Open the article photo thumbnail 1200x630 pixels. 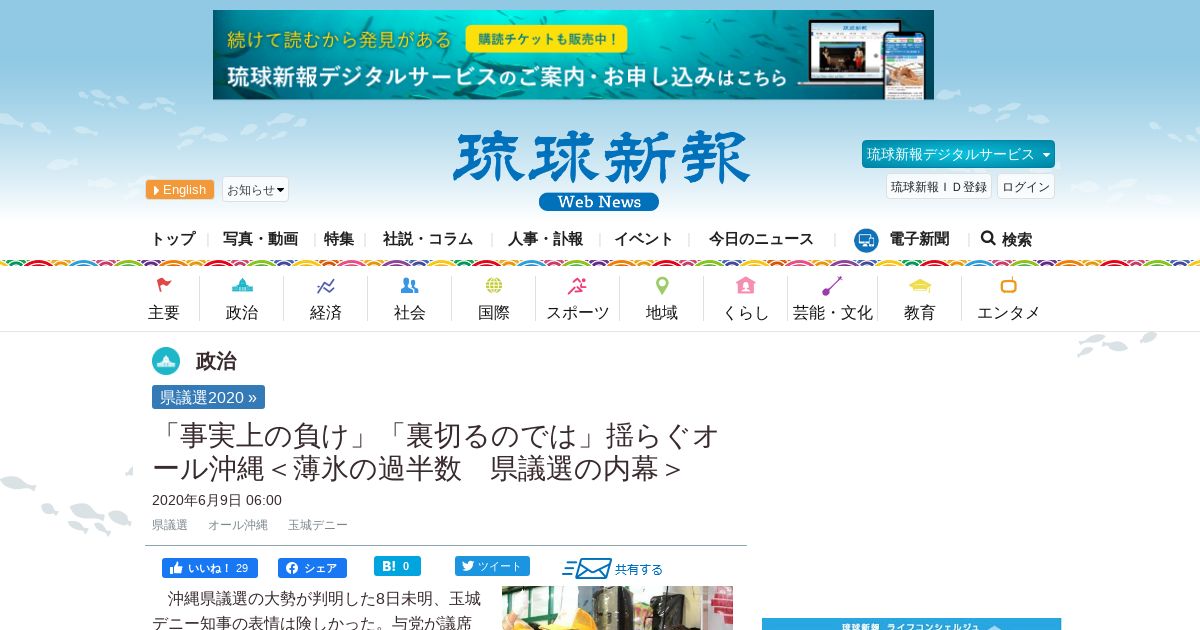[617, 608]
